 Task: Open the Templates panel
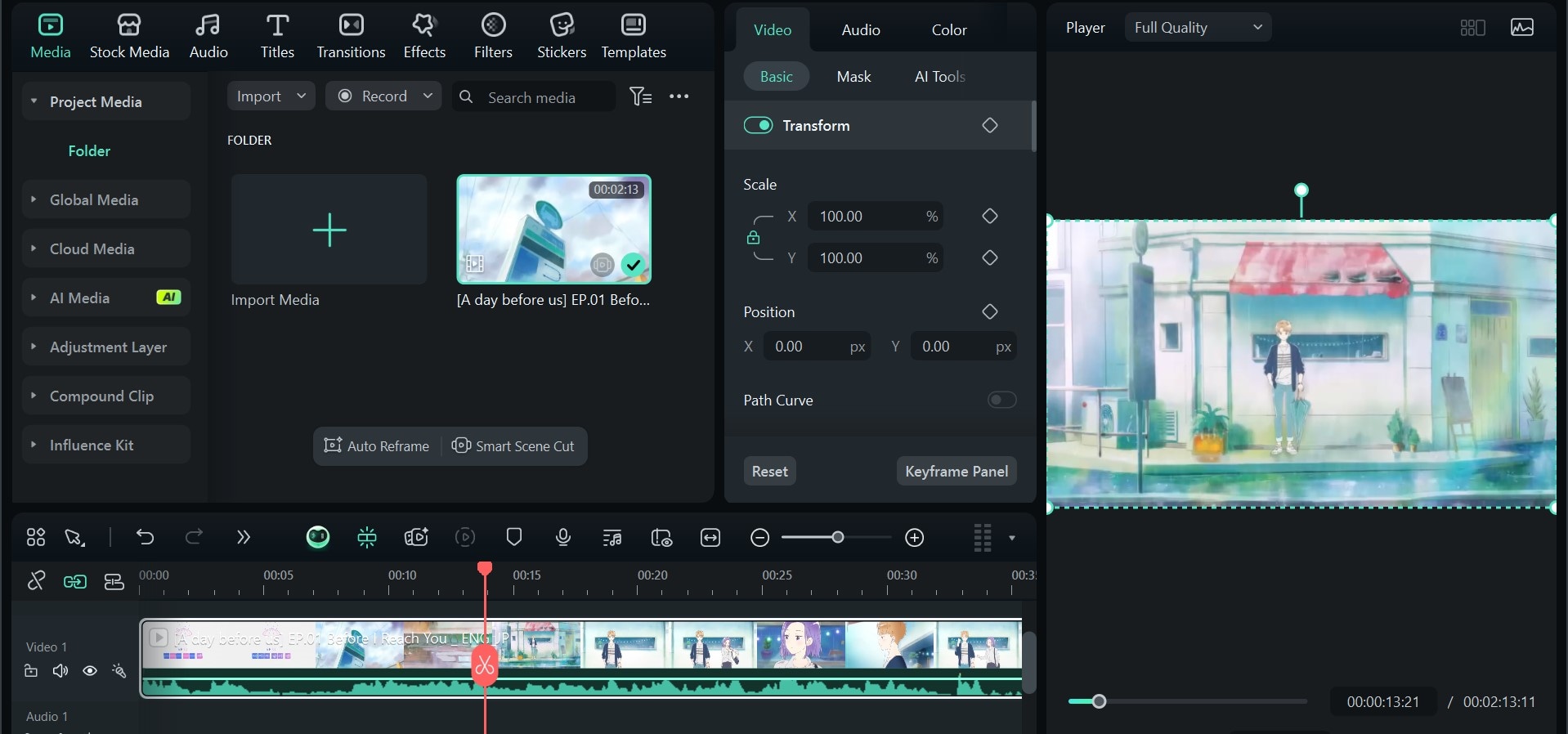634,37
